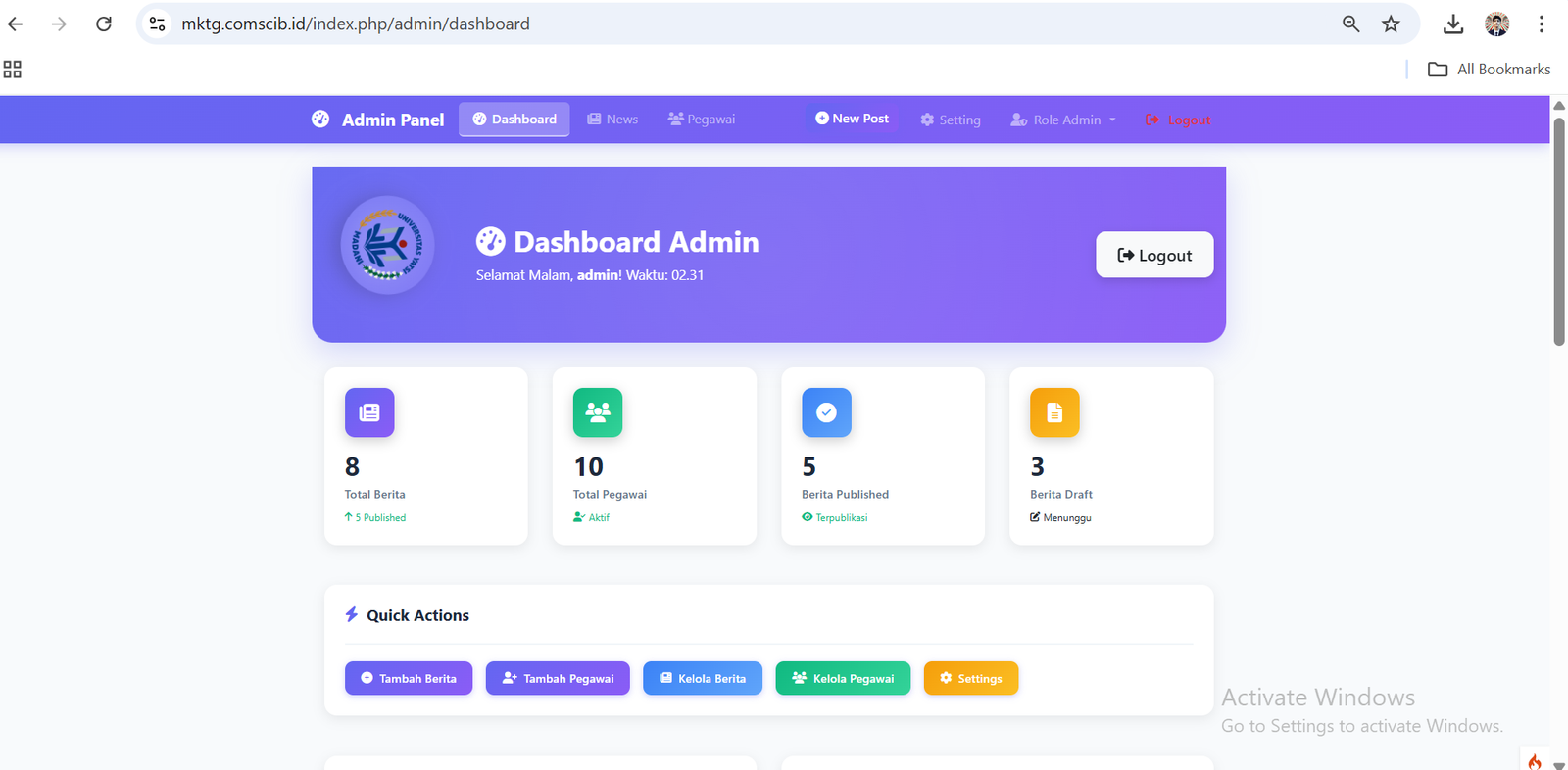Click the white Logout button in banner

pyautogui.click(x=1154, y=255)
